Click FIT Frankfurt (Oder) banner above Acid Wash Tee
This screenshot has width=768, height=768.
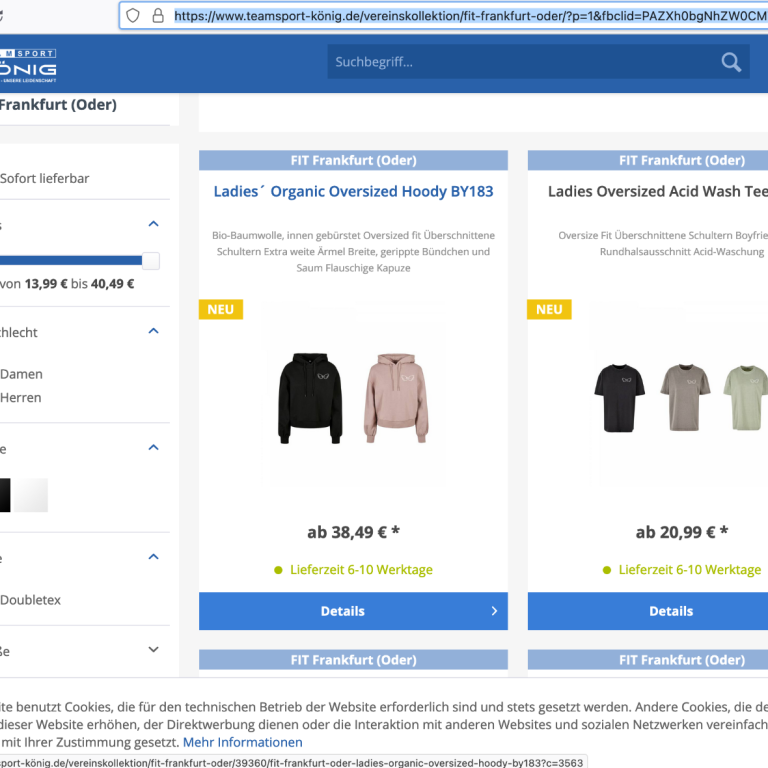[648, 160]
